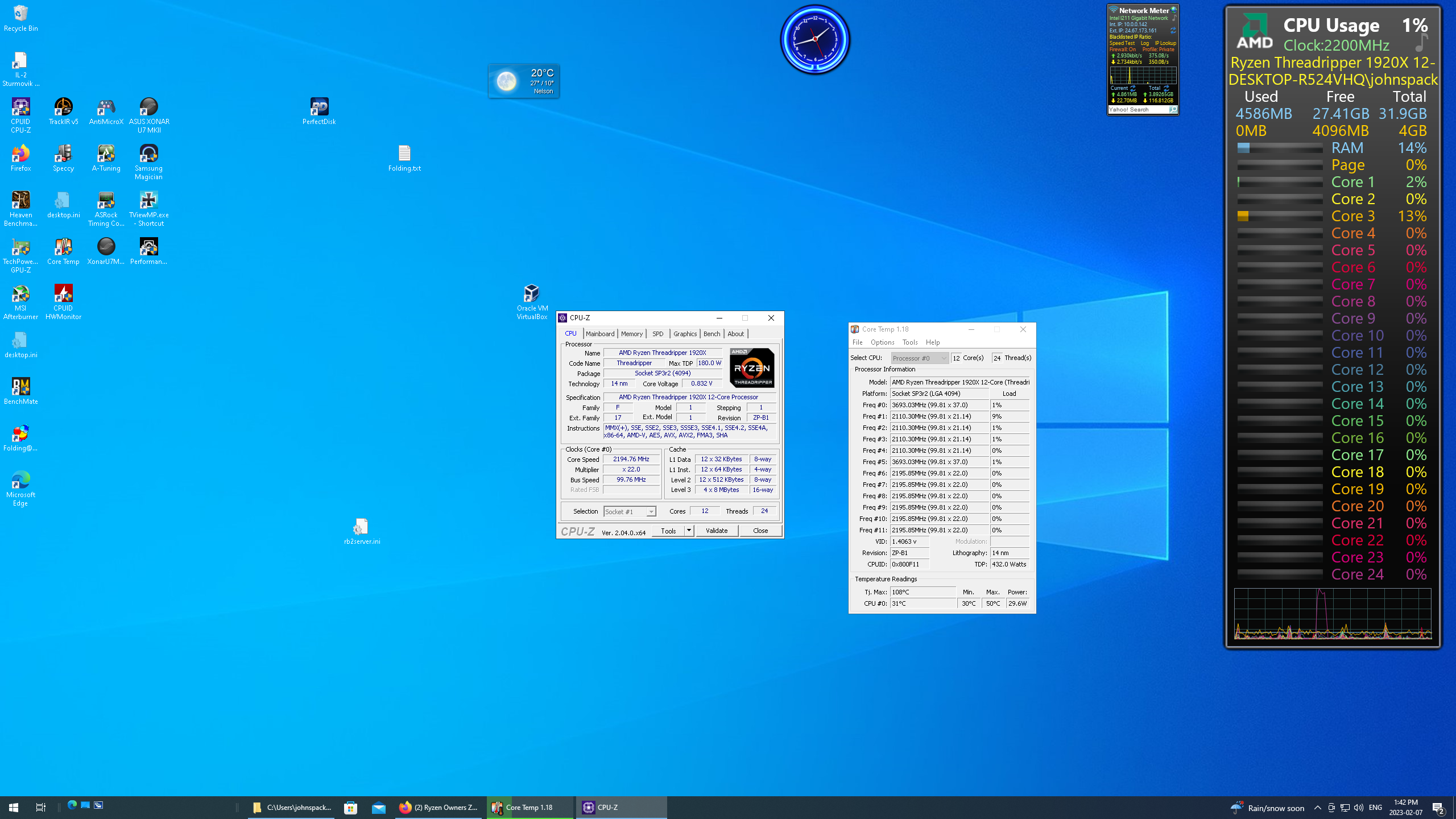1456x819 pixels.
Task: Select the TrackIR v5 desktop icon
Action: (x=63, y=111)
